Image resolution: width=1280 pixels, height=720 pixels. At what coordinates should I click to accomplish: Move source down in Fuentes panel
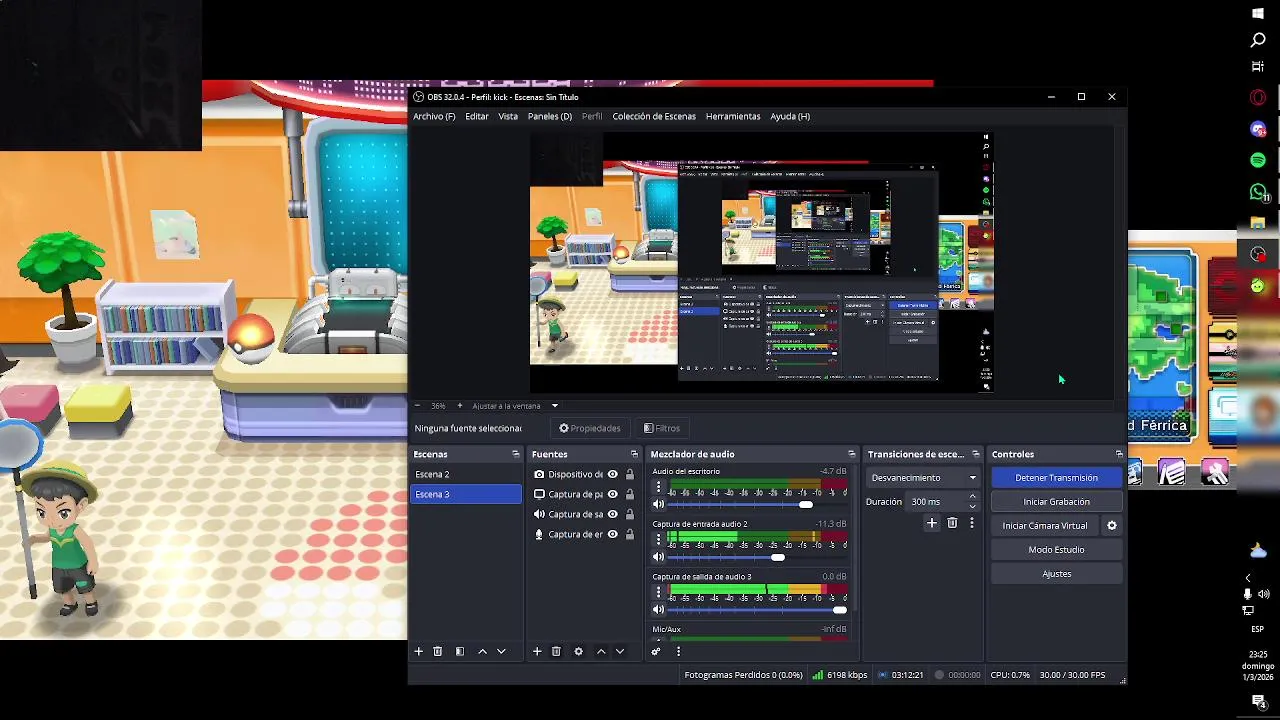pos(620,651)
